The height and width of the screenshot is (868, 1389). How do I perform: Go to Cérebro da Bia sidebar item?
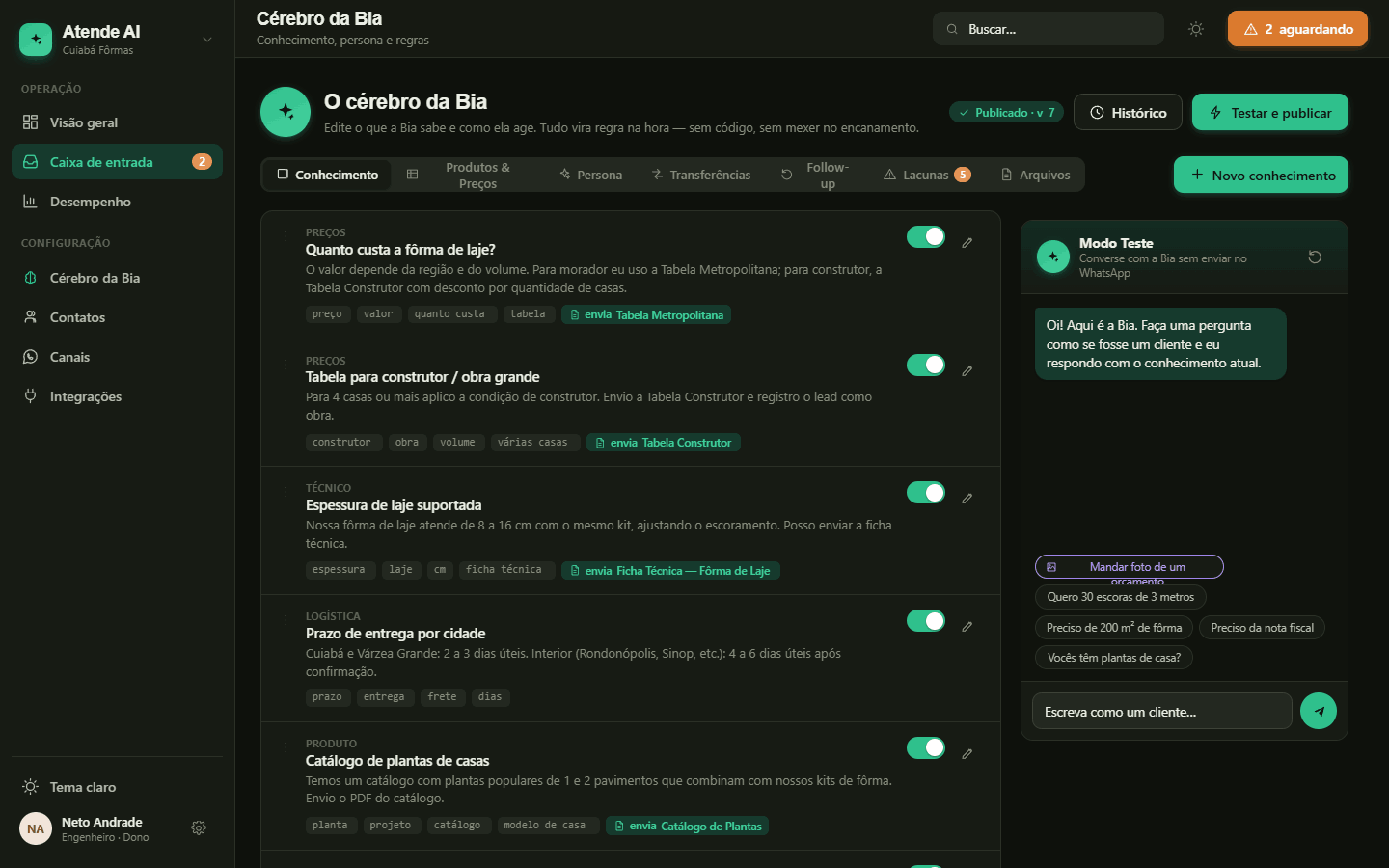[x=117, y=278]
